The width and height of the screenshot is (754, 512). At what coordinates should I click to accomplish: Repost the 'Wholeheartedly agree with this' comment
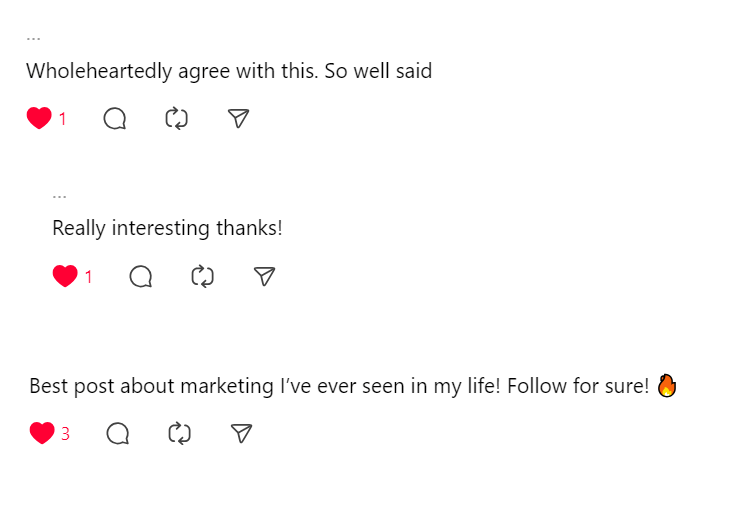(x=176, y=118)
